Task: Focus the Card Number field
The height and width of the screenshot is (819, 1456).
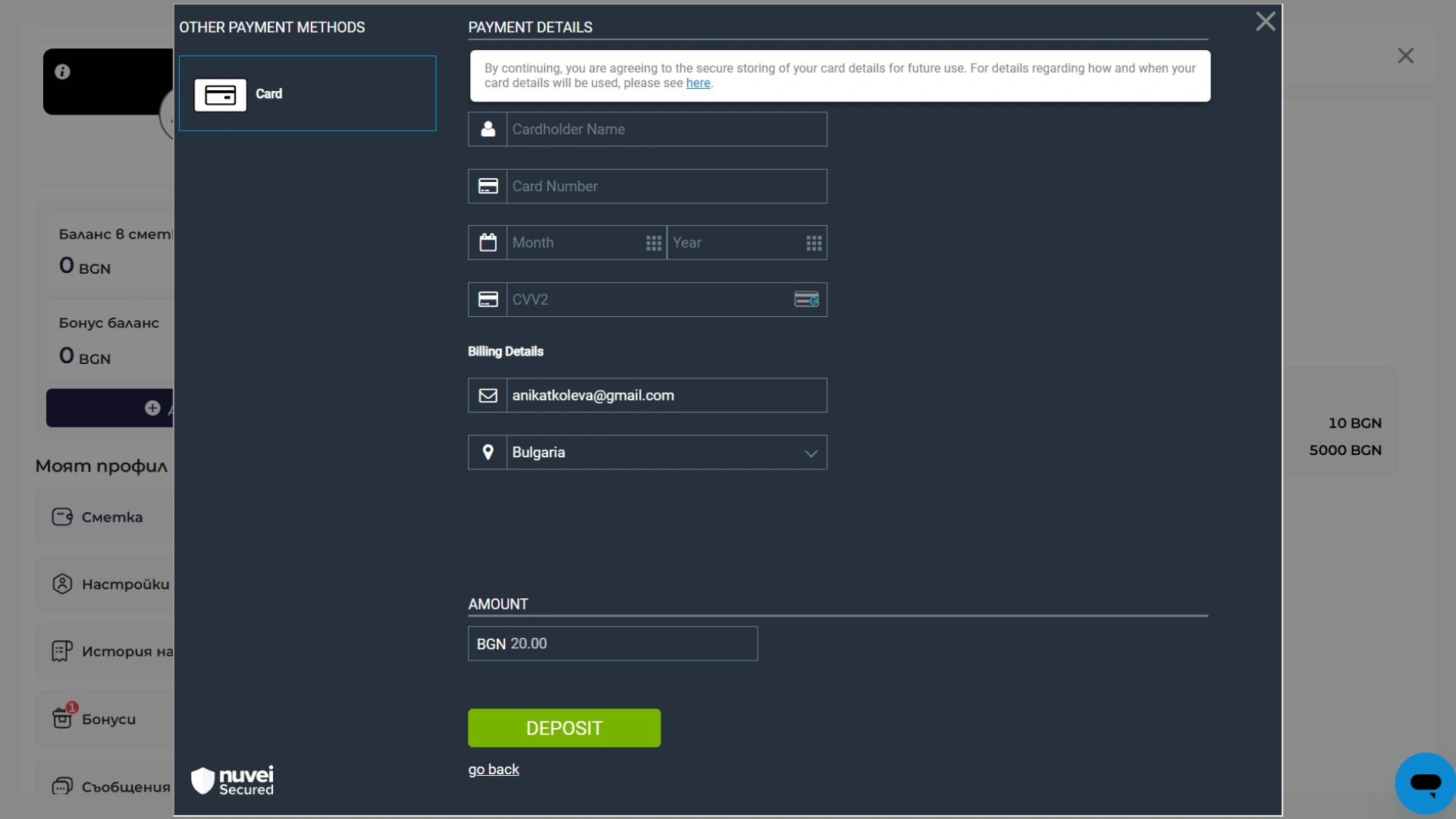Action: coord(666,187)
